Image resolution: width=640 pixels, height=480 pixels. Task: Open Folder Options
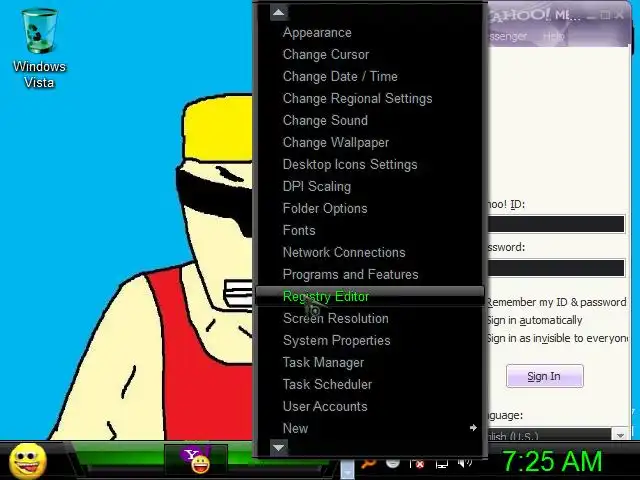[x=325, y=209]
